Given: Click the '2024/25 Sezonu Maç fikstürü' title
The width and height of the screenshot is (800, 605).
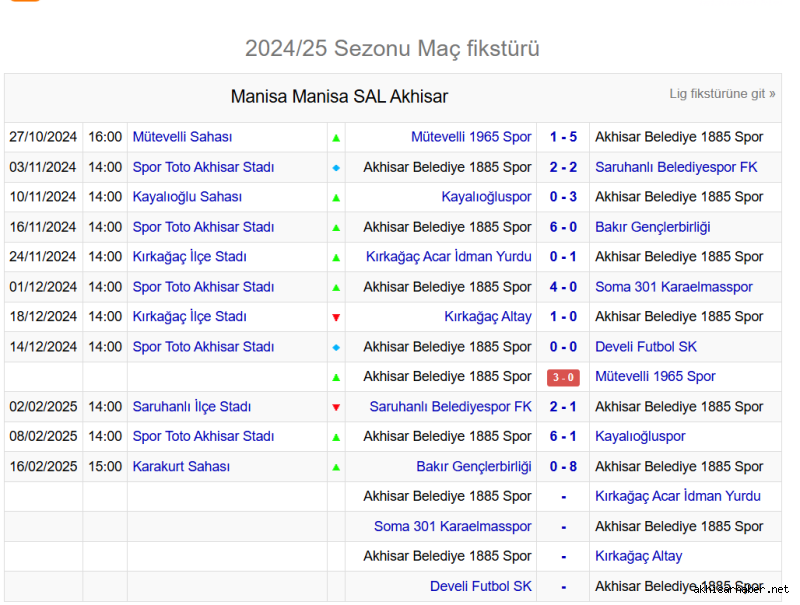Looking at the screenshot, I should 392,48.
